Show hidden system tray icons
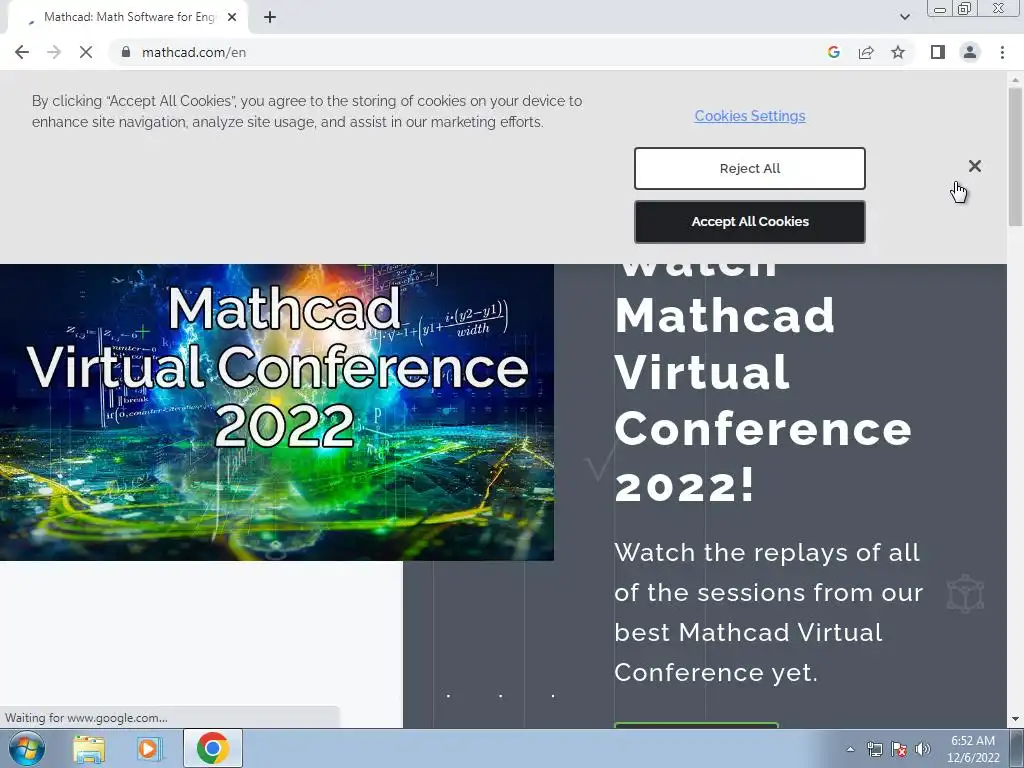 click(x=850, y=749)
